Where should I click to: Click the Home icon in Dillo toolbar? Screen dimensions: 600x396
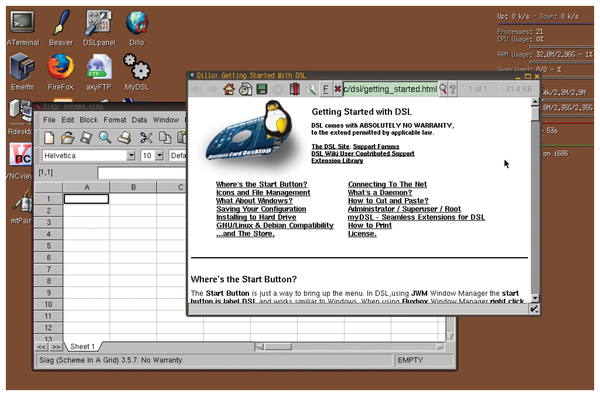pyautogui.click(x=229, y=89)
